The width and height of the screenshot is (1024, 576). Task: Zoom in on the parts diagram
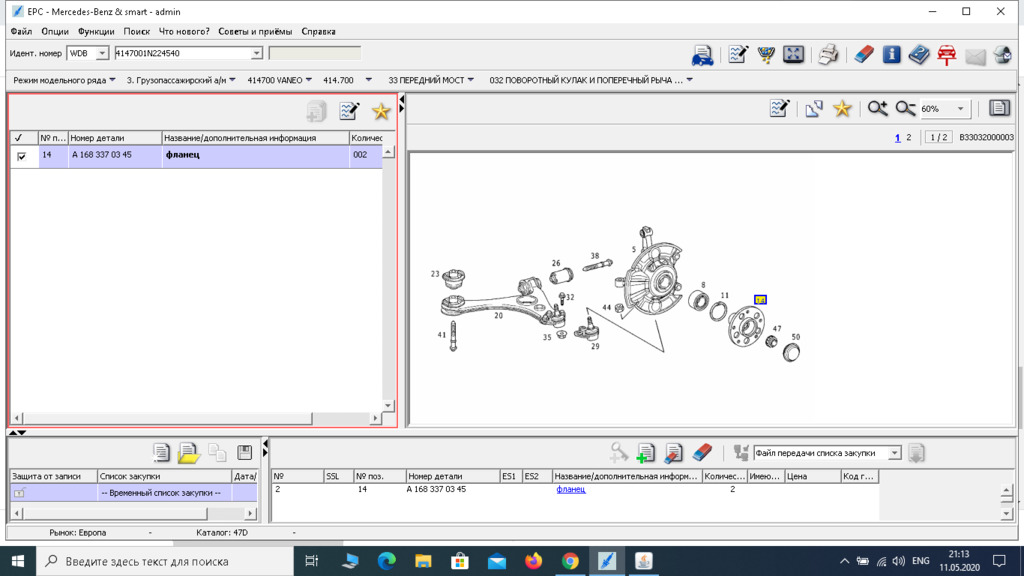tap(877, 108)
